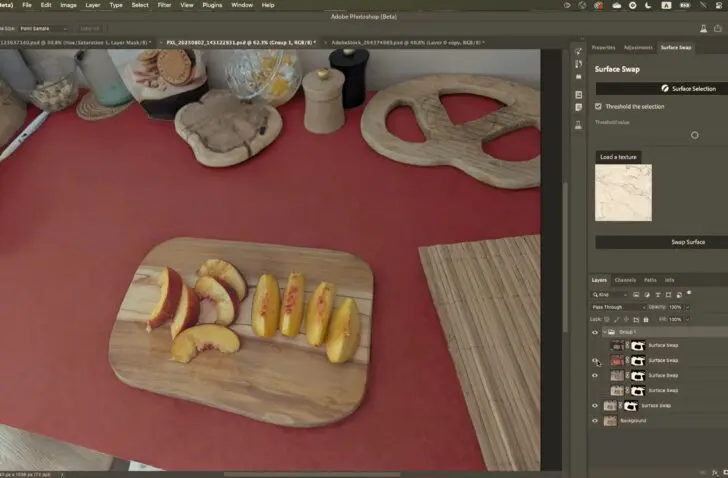Click the Opacity 100% field
Screen dimensions: 728x478
point(676,307)
